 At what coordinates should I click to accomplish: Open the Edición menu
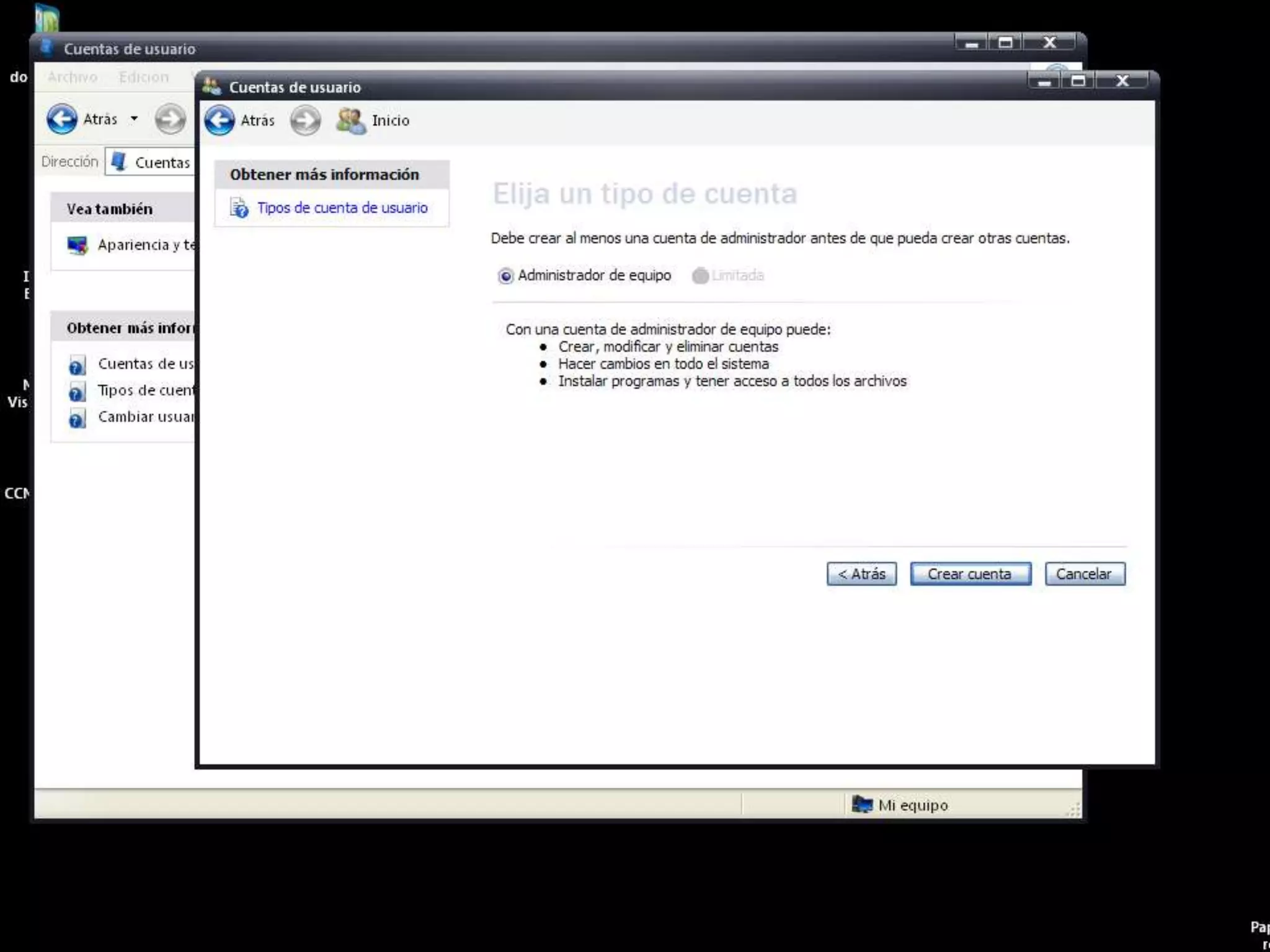pos(144,77)
